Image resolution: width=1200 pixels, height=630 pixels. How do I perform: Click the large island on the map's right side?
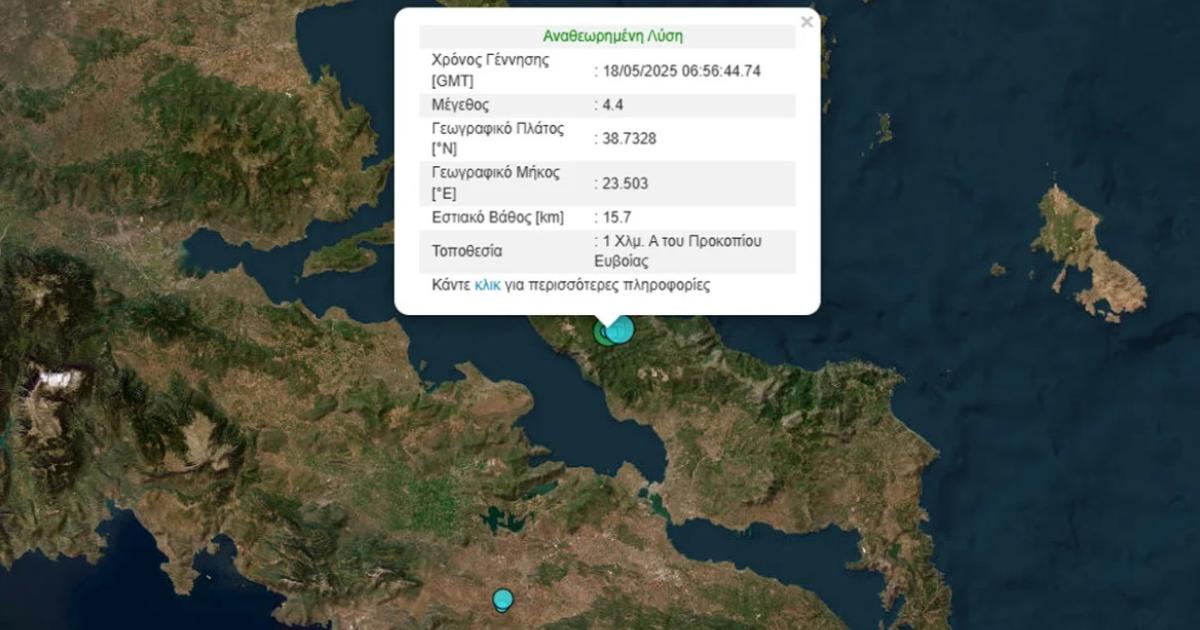1085,250
